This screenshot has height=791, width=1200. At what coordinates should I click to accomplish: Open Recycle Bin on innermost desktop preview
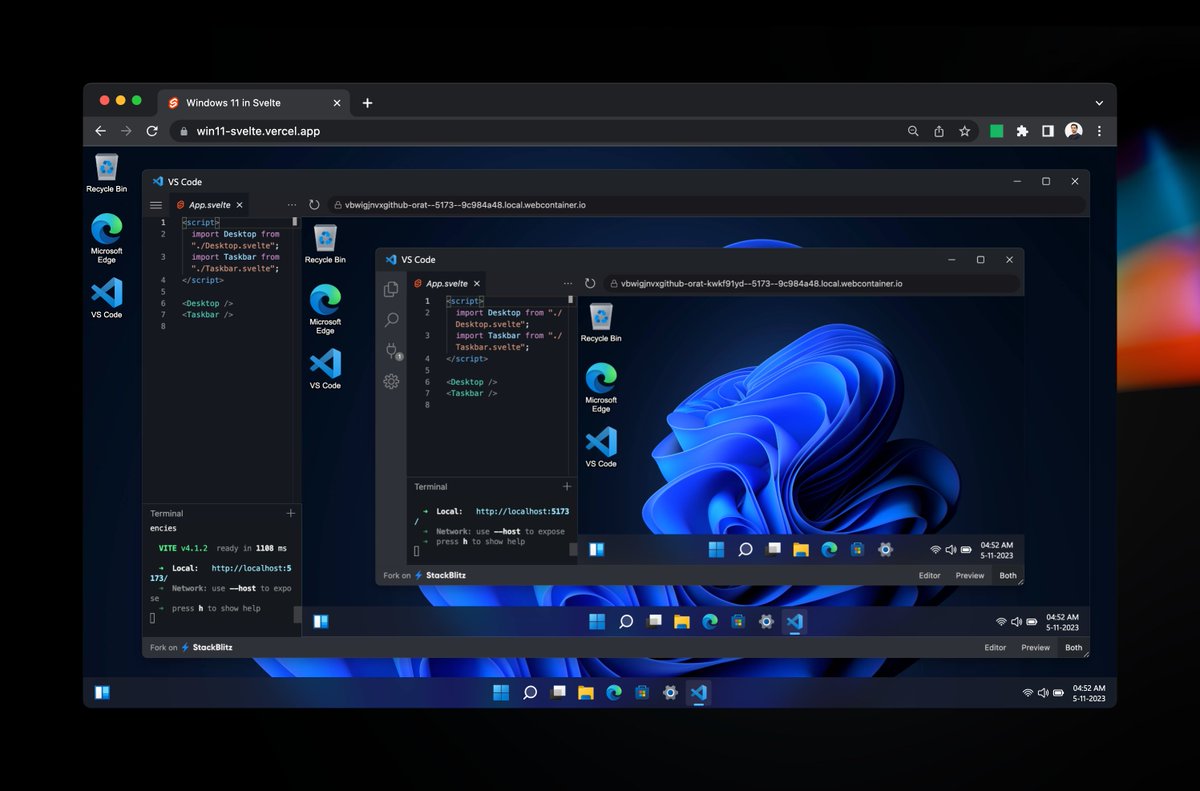pyautogui.click(x=601, y=323)
